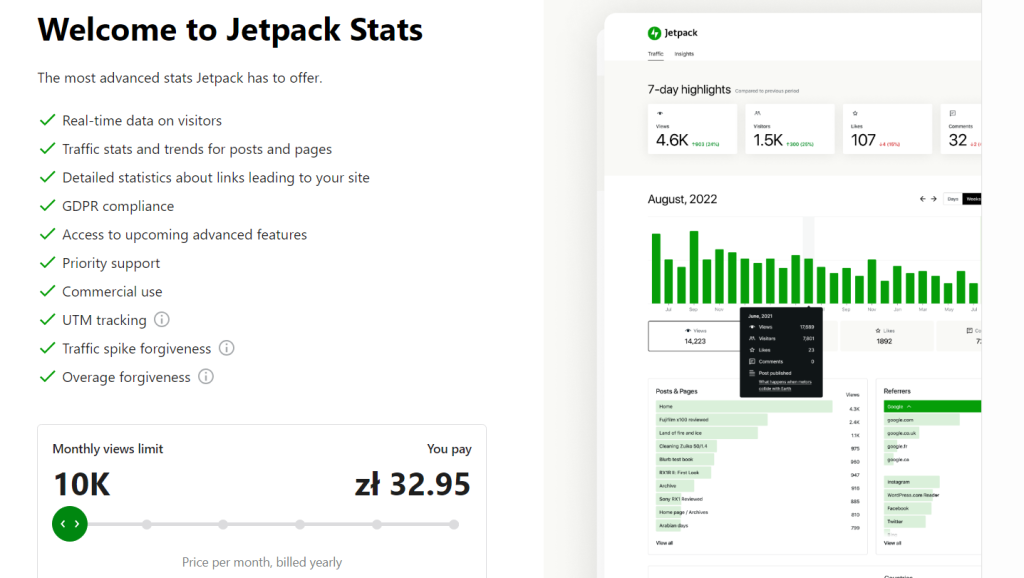Image resolution: width=1024 pixels, height=578 pixels.
Task: Click the "Referrers" panel title
Action: 897,391
